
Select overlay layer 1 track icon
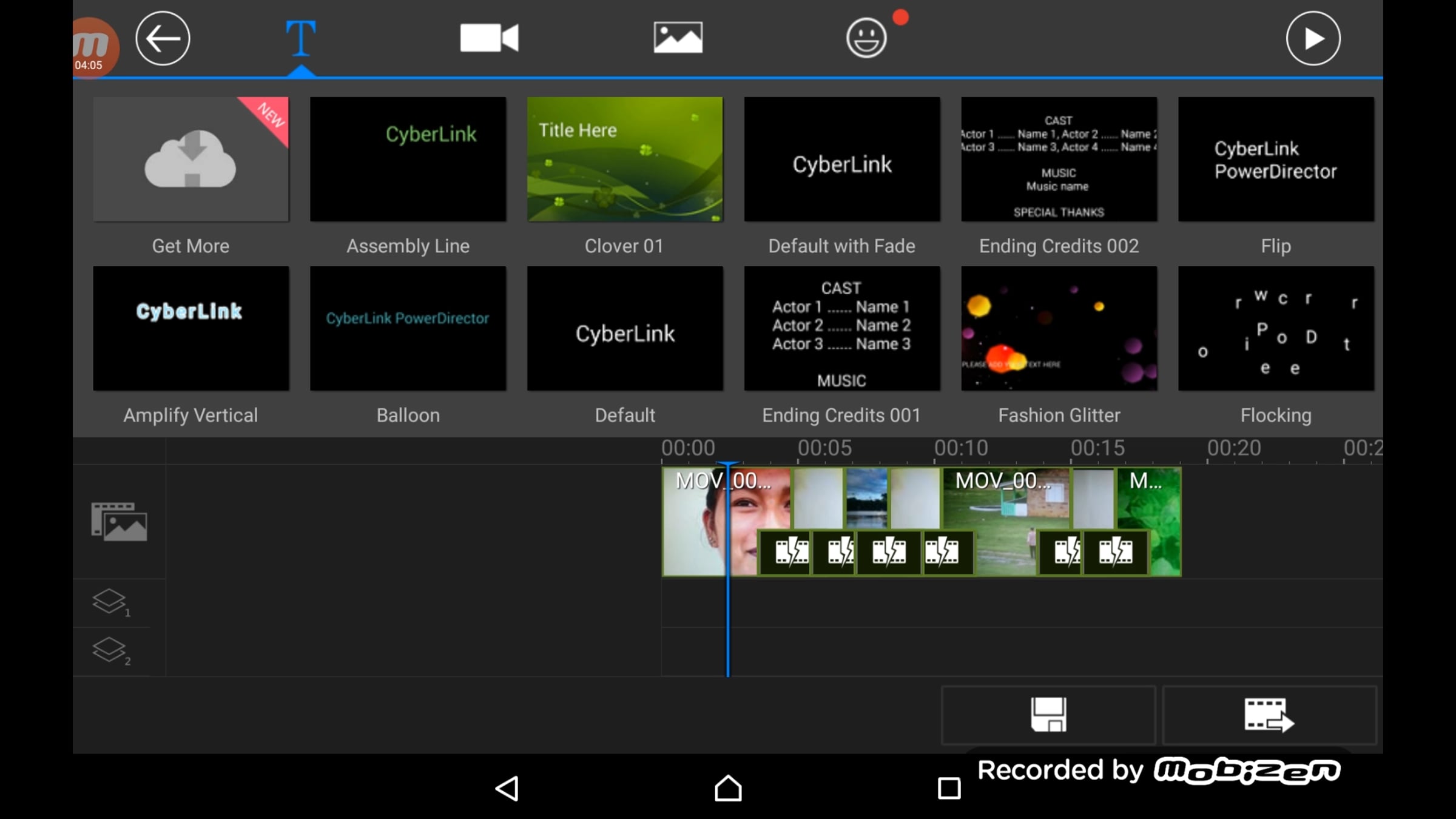111,603
